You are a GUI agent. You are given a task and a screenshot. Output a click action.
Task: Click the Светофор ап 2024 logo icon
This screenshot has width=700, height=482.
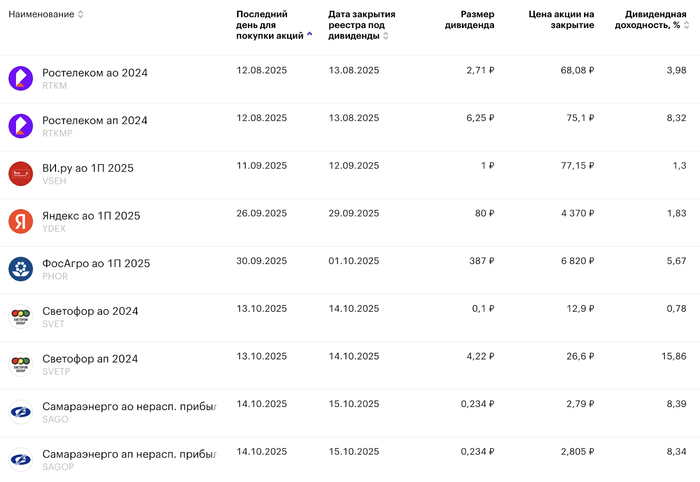coord(21,364)
